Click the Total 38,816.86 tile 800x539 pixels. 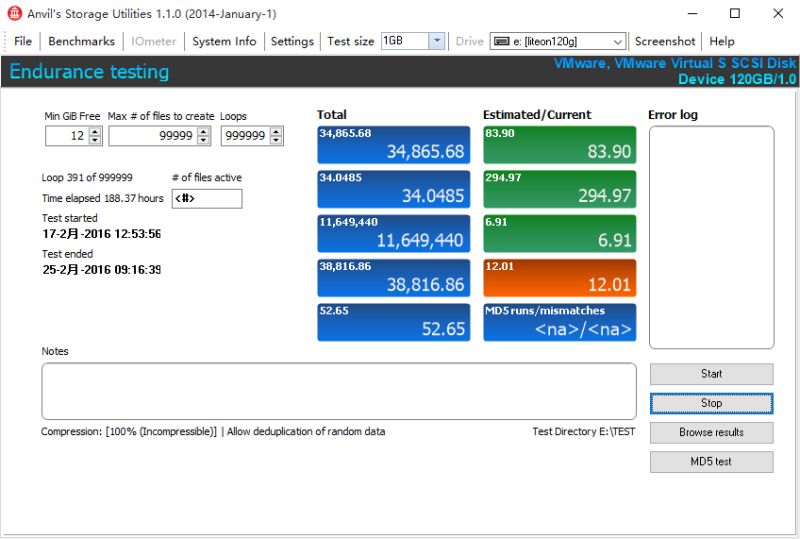(393, 278)
